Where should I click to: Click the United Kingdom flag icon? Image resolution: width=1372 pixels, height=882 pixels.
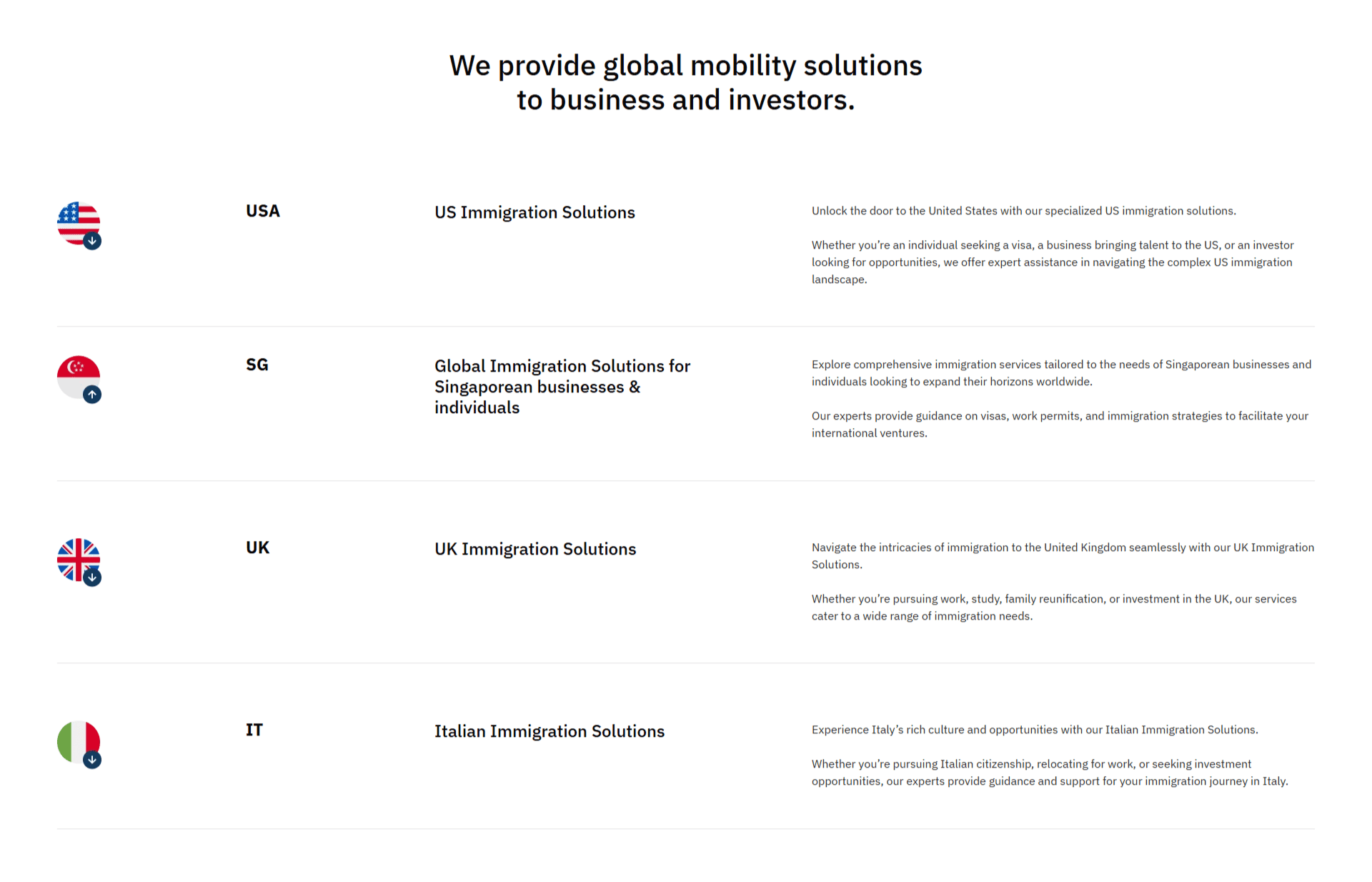click(x=76, y=557)
